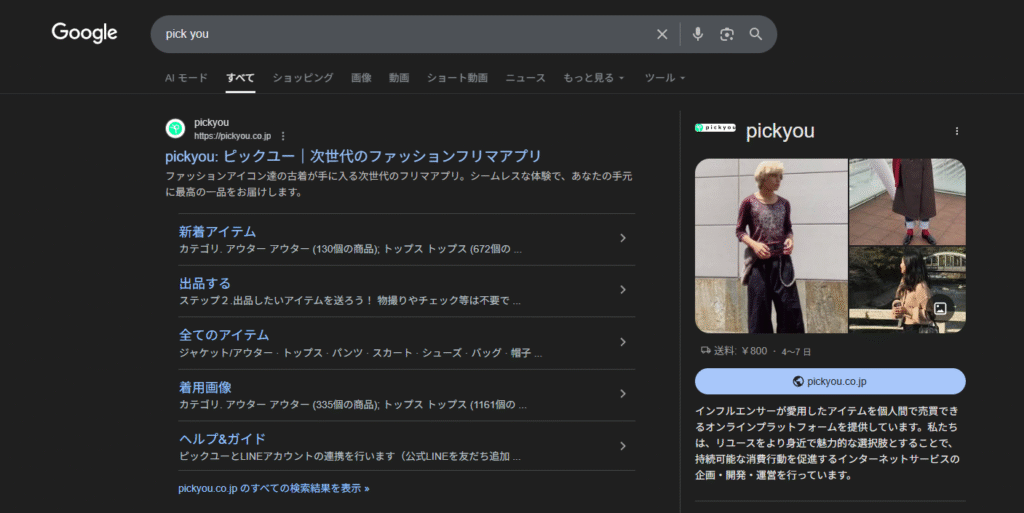Open the ツール dropdown menu
Image resolution: width=1024 pixels, height=513 pixels.
click(x=665, y=78)
